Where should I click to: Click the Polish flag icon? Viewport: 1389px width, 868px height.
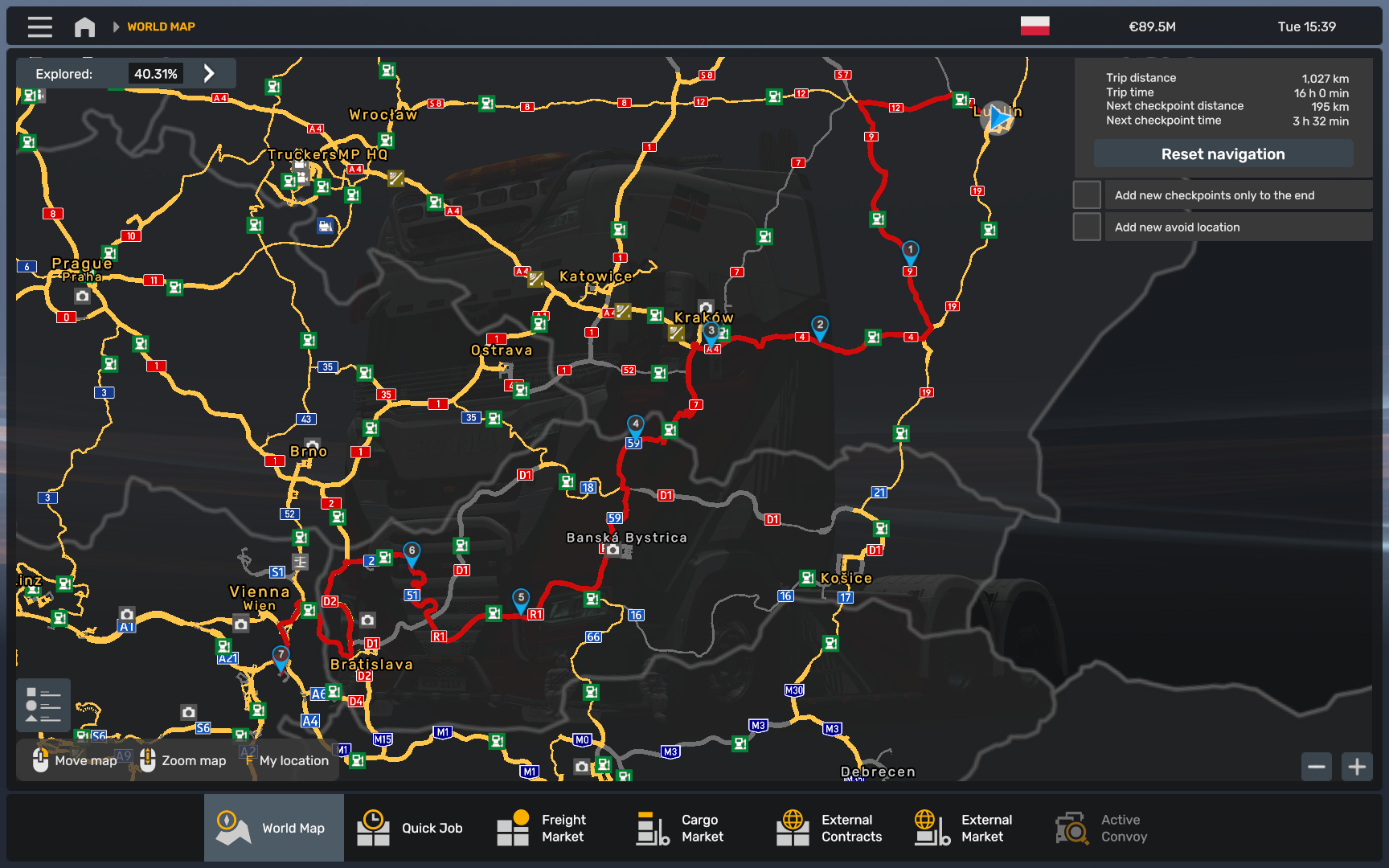pos(1035,26)
